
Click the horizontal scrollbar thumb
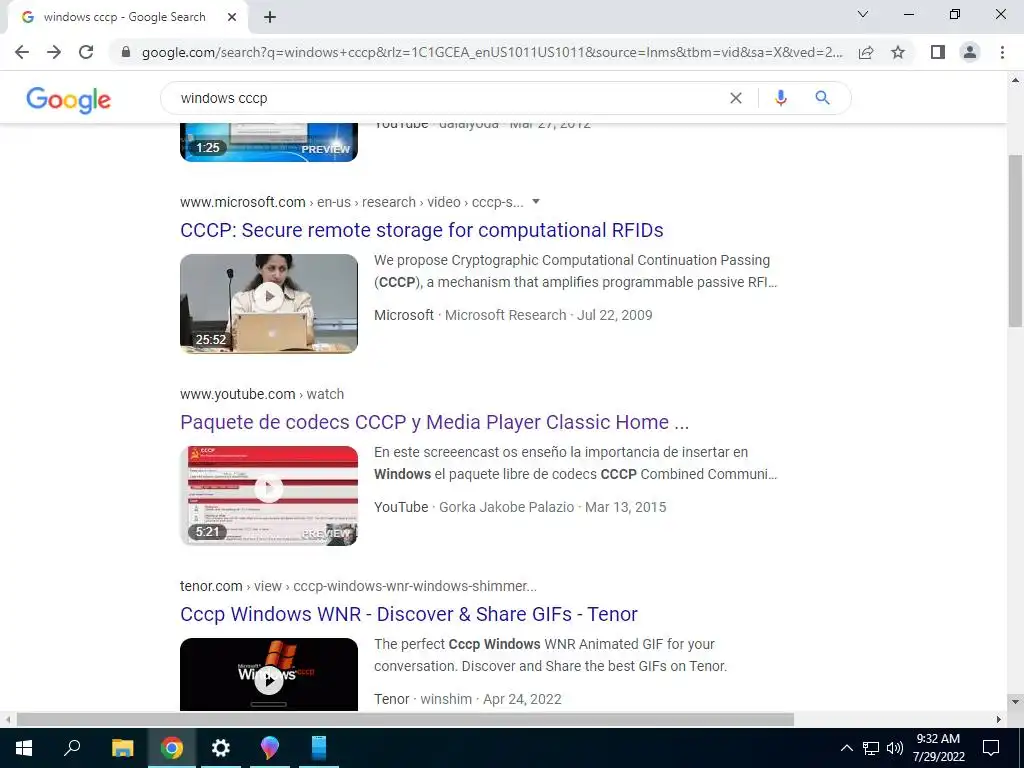coord(405,720)
